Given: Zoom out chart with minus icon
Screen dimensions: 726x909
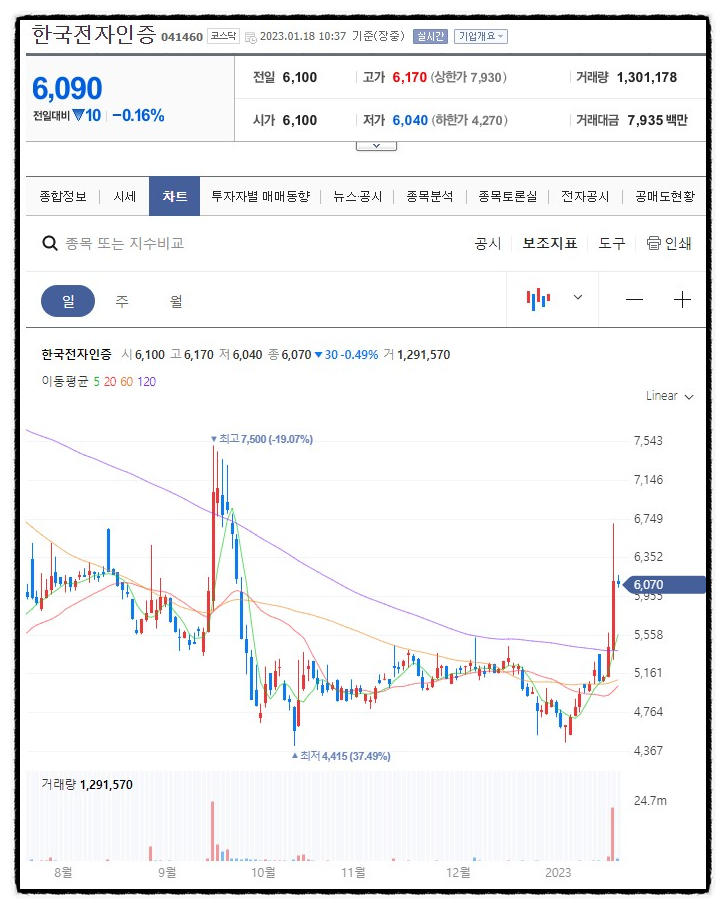Looking at the screenshot, I should tap(634, 300).
